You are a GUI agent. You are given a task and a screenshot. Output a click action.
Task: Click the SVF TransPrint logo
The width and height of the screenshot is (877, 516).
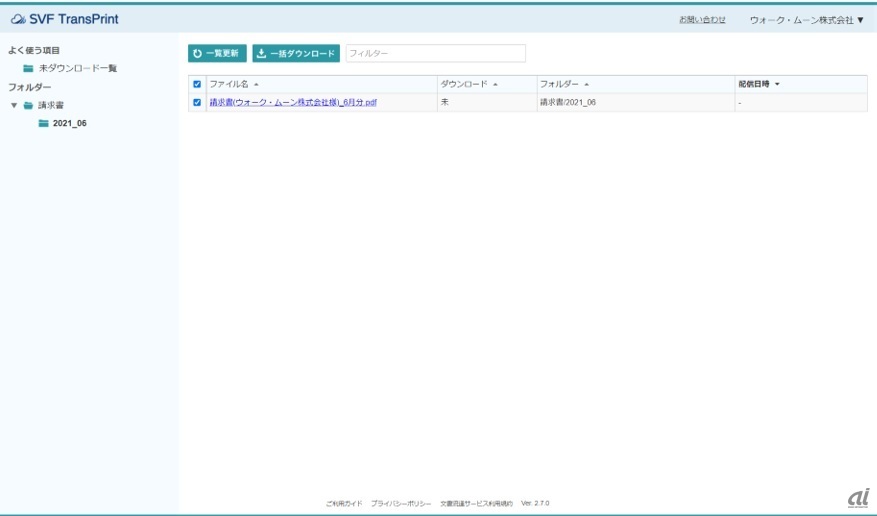tap(65, 19)
